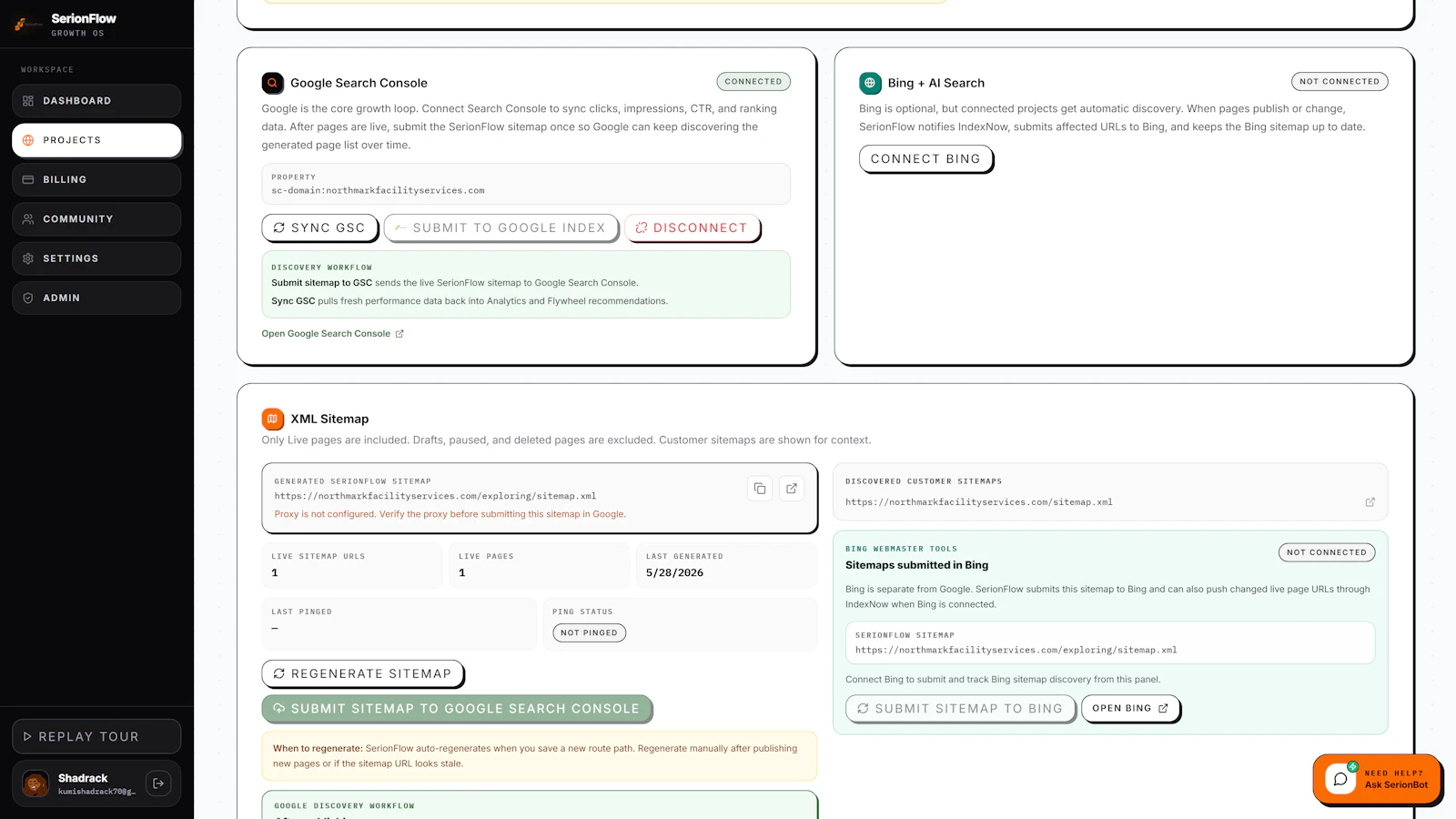The width and height of the screenshot is (1456, 819).
Task: Open the Dashboard sidebar item
Action: pos(96,101)
